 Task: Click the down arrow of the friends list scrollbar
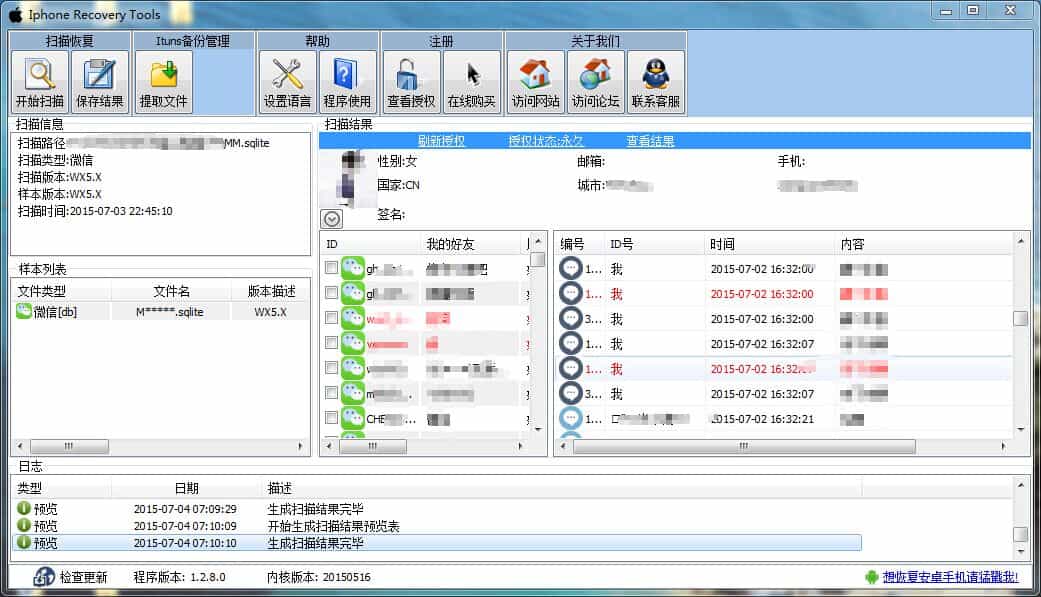pyautogui.click(x=538, y=430)
